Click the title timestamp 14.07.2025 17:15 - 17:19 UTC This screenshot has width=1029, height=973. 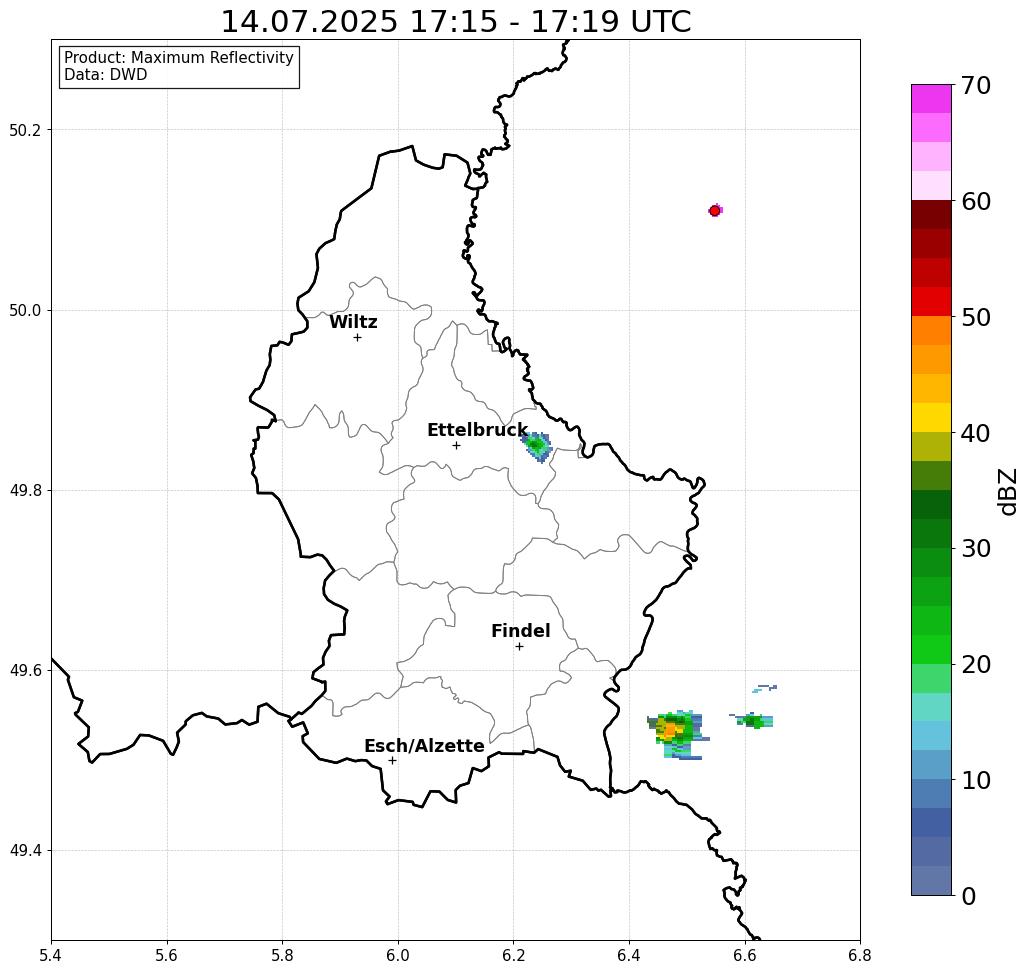(456, 22)
